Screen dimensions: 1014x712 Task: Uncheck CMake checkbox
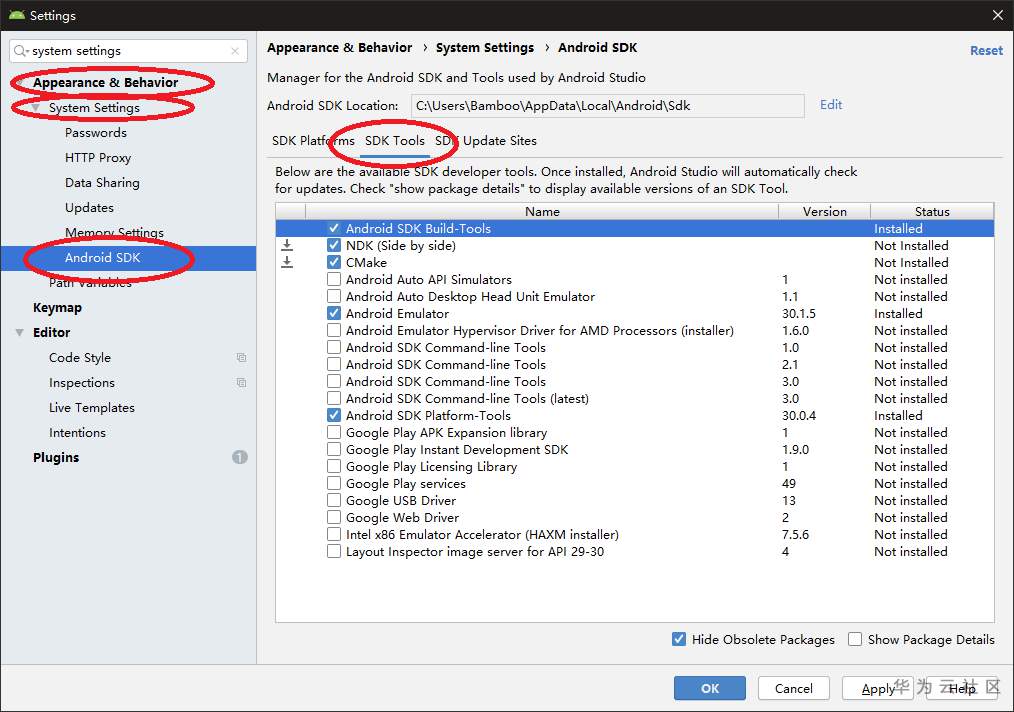pyautogui.click(x=334, y=263)
